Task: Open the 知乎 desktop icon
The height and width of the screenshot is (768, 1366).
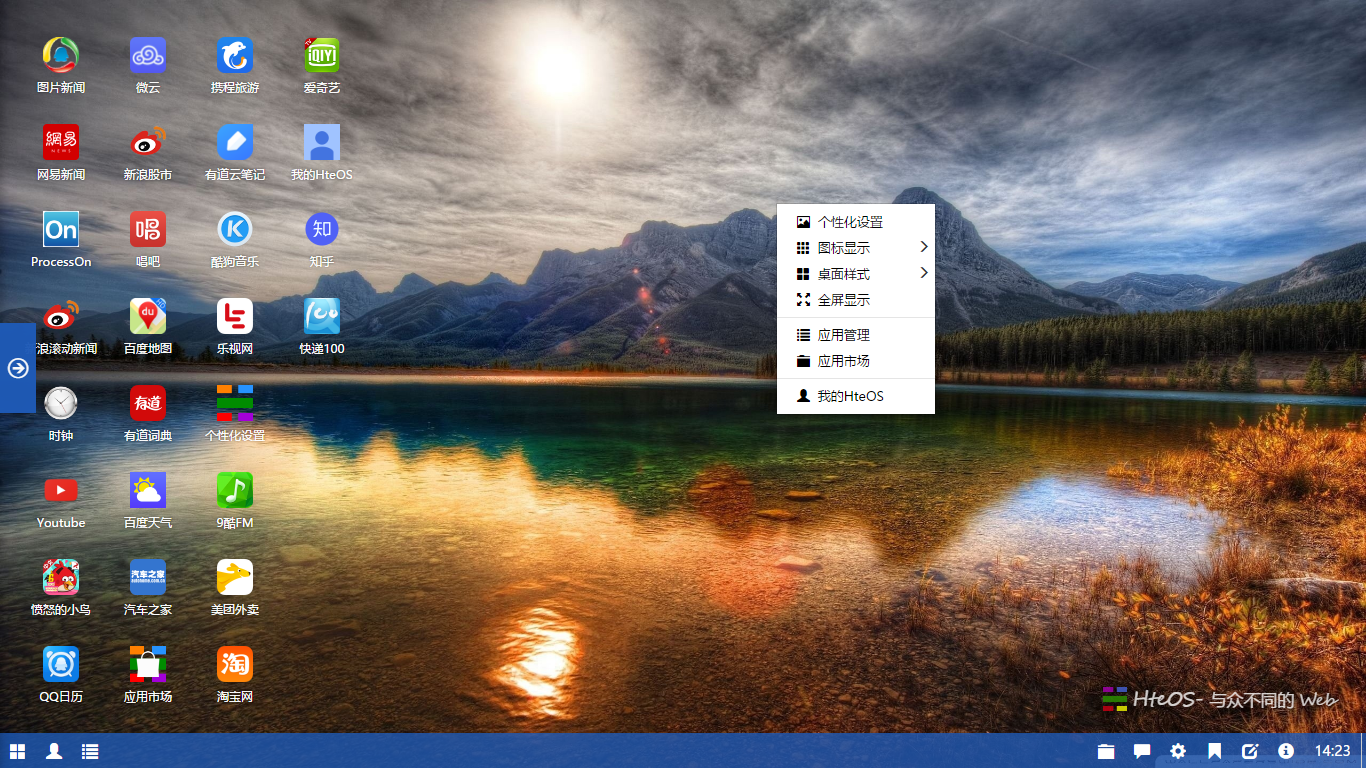Action: [x=322, y=230]
